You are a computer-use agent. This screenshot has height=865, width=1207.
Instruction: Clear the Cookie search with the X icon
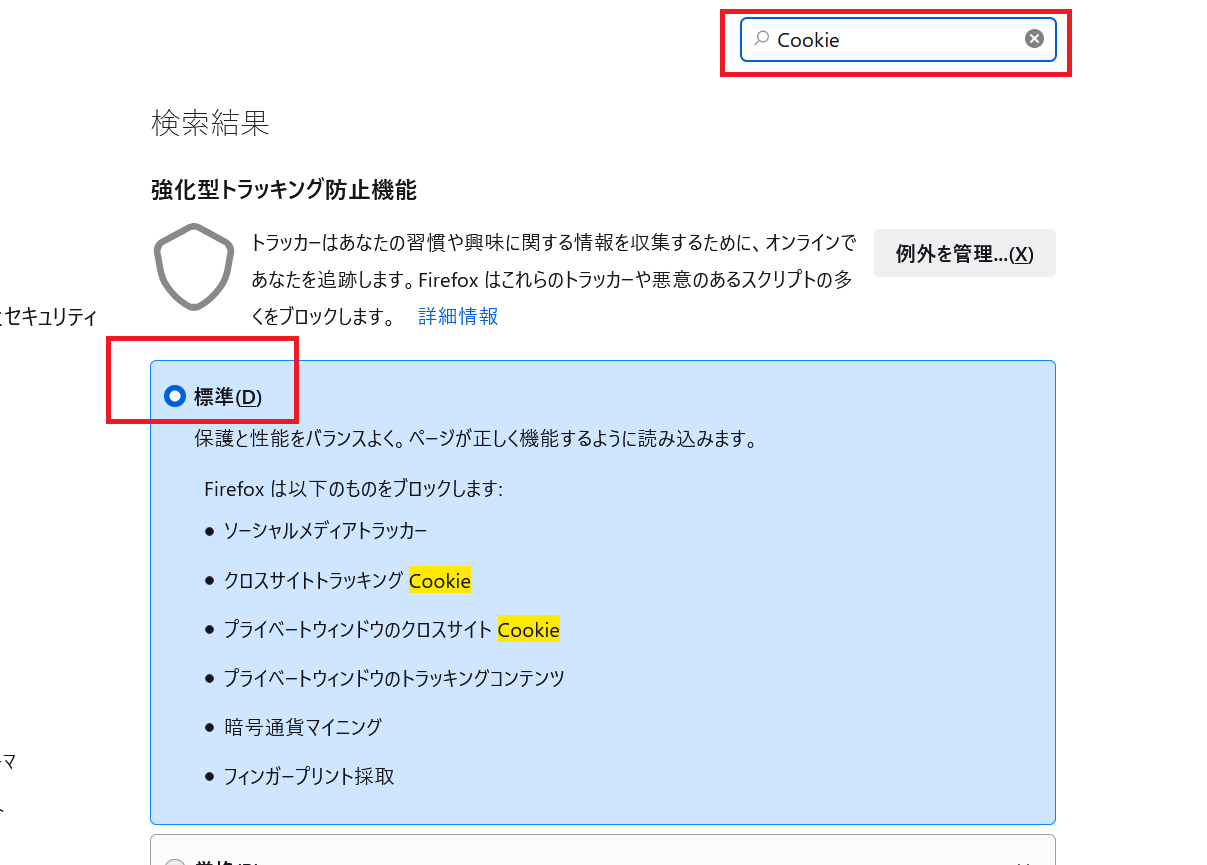1034,39
